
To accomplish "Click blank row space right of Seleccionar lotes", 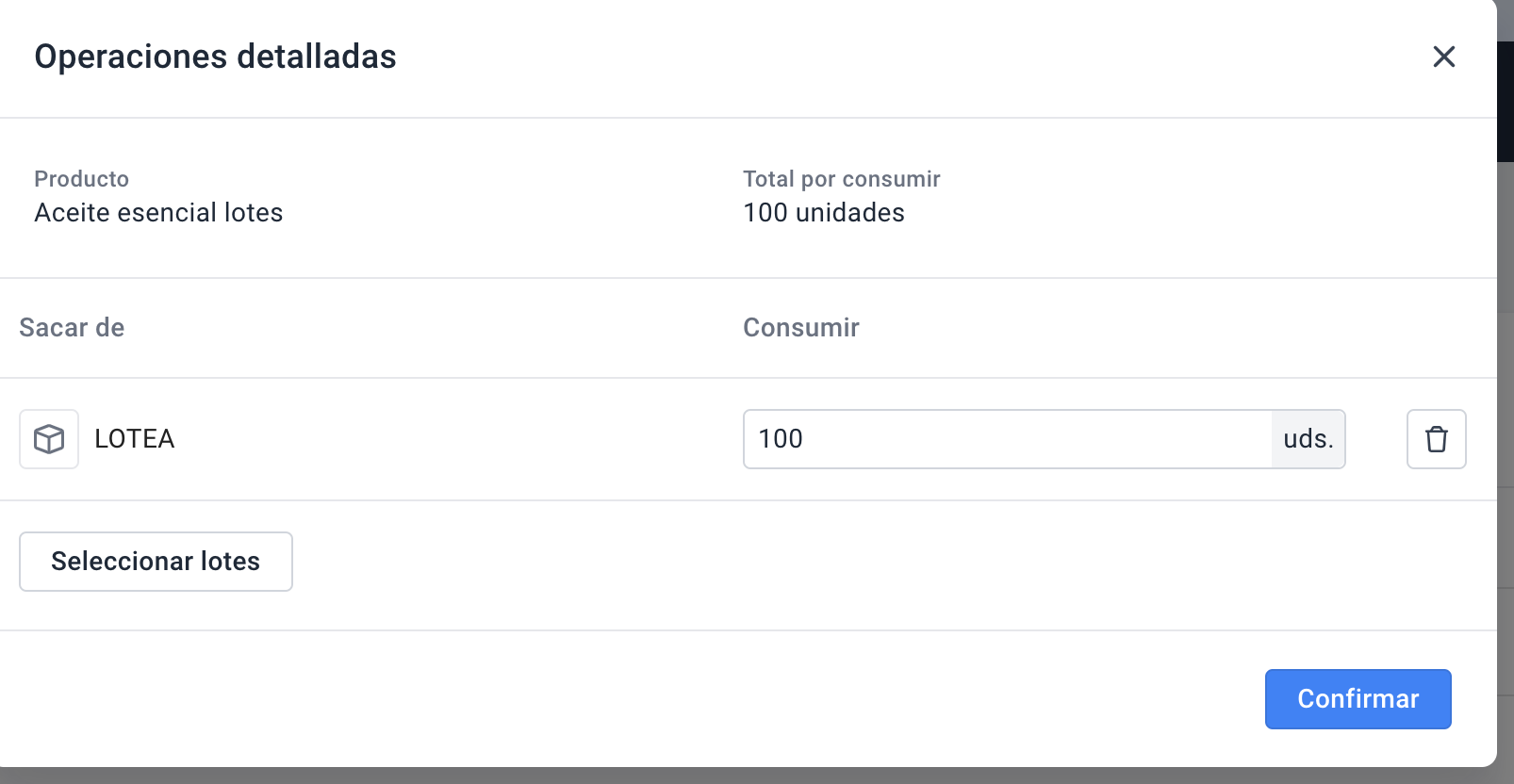I will [886, 562].
